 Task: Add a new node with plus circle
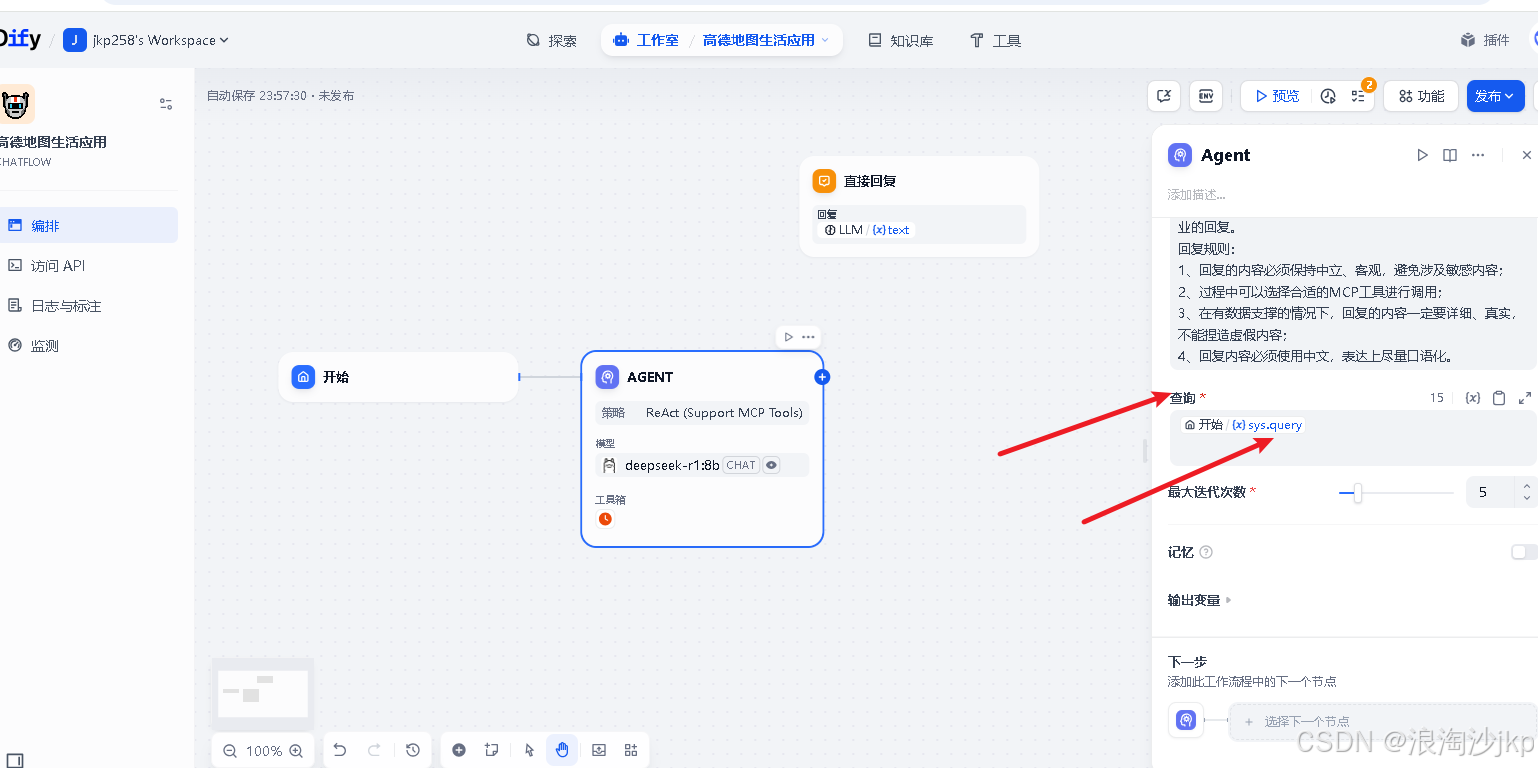[x=459, y=750]
